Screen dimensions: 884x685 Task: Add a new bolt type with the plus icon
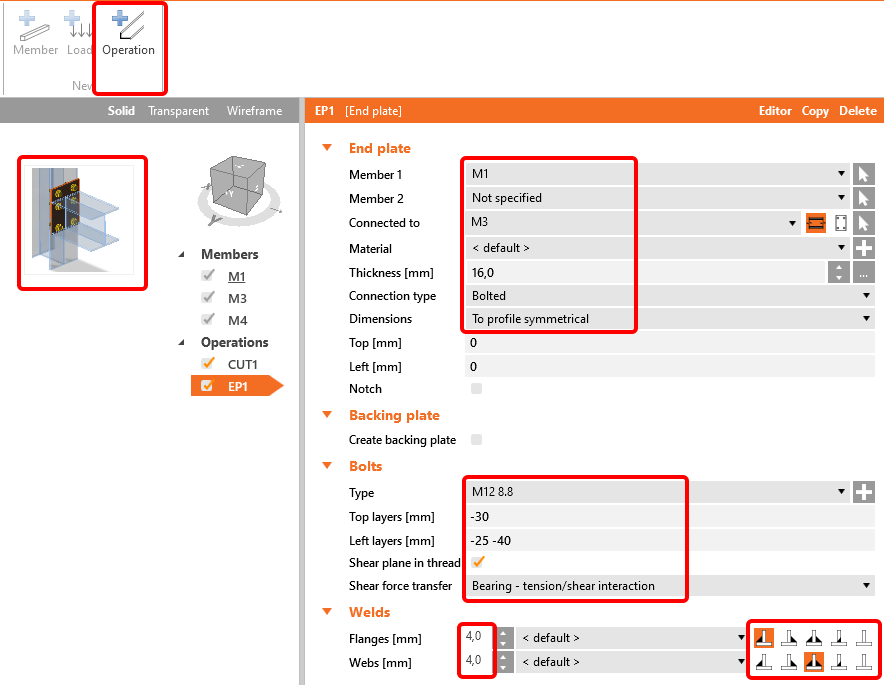pos(863,492)
